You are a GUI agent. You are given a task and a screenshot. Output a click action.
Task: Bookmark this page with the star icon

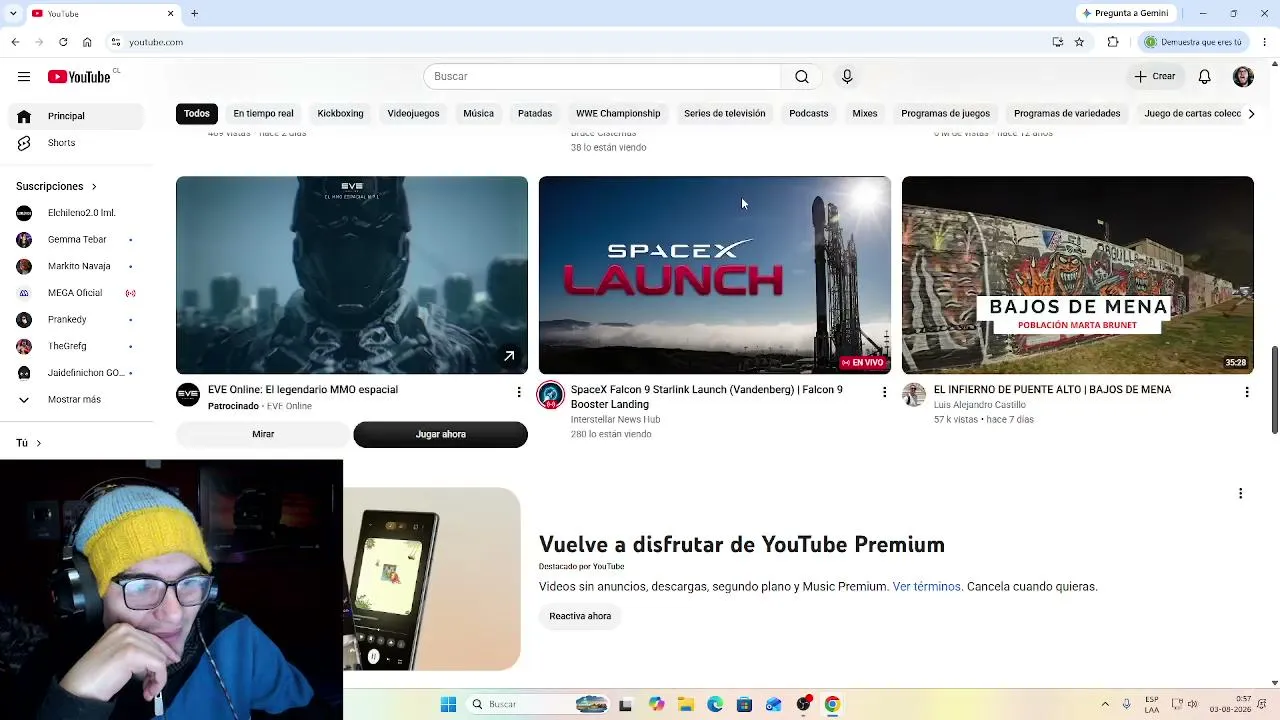click(1079, 42)
